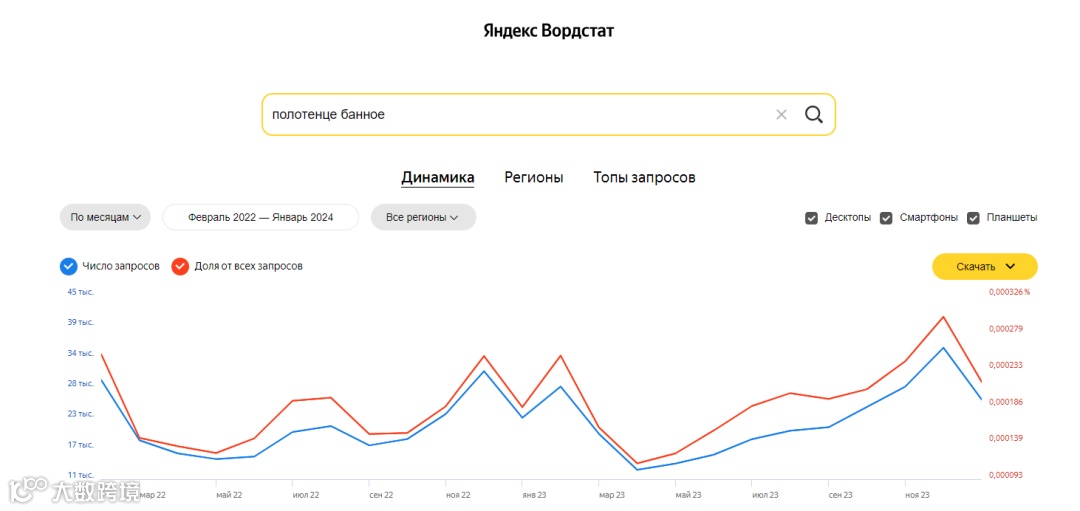Click the 0,000279 axis value
This screenshot has height=511, width=1080.
pos(1006,328)
